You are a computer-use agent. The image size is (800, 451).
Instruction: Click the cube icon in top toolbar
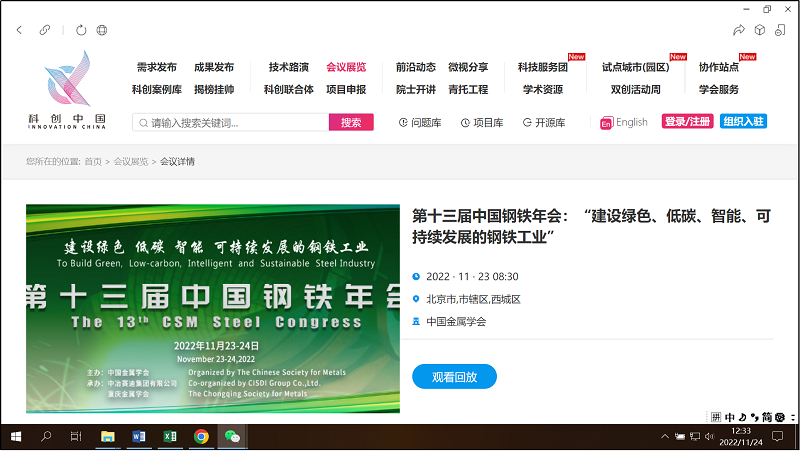coord(760,30)
